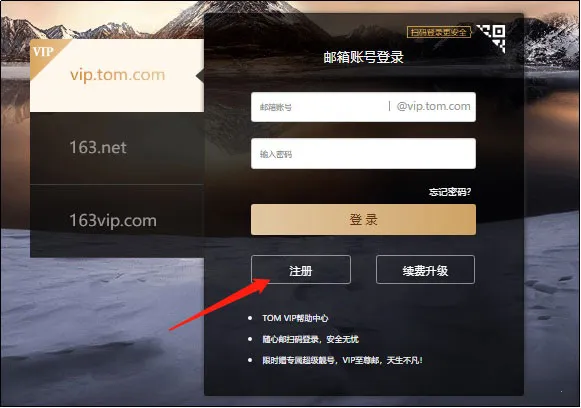Click the gold VIP corner badge
The height and width of the screenshot is (408, 581).
pos(45,55)
